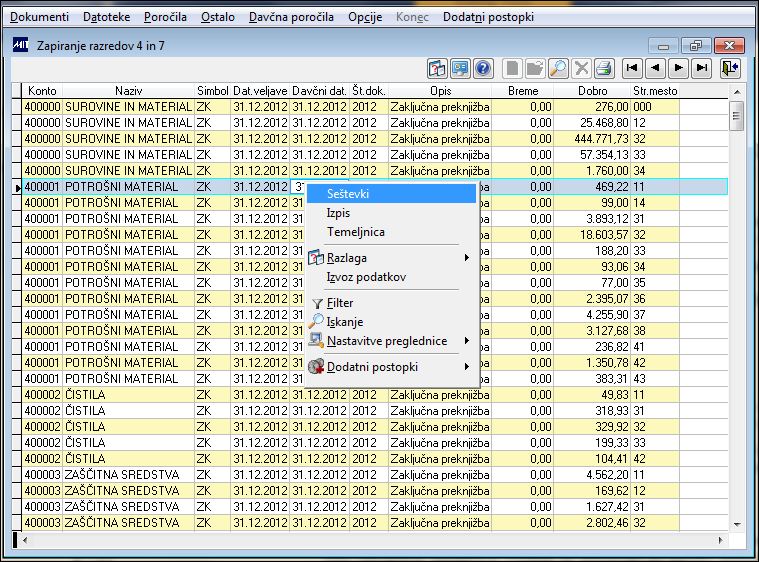This screenshot has width=759, height=562.
Task: Open the magnifying glass search toolbar icon
Action: coord(558,69)
